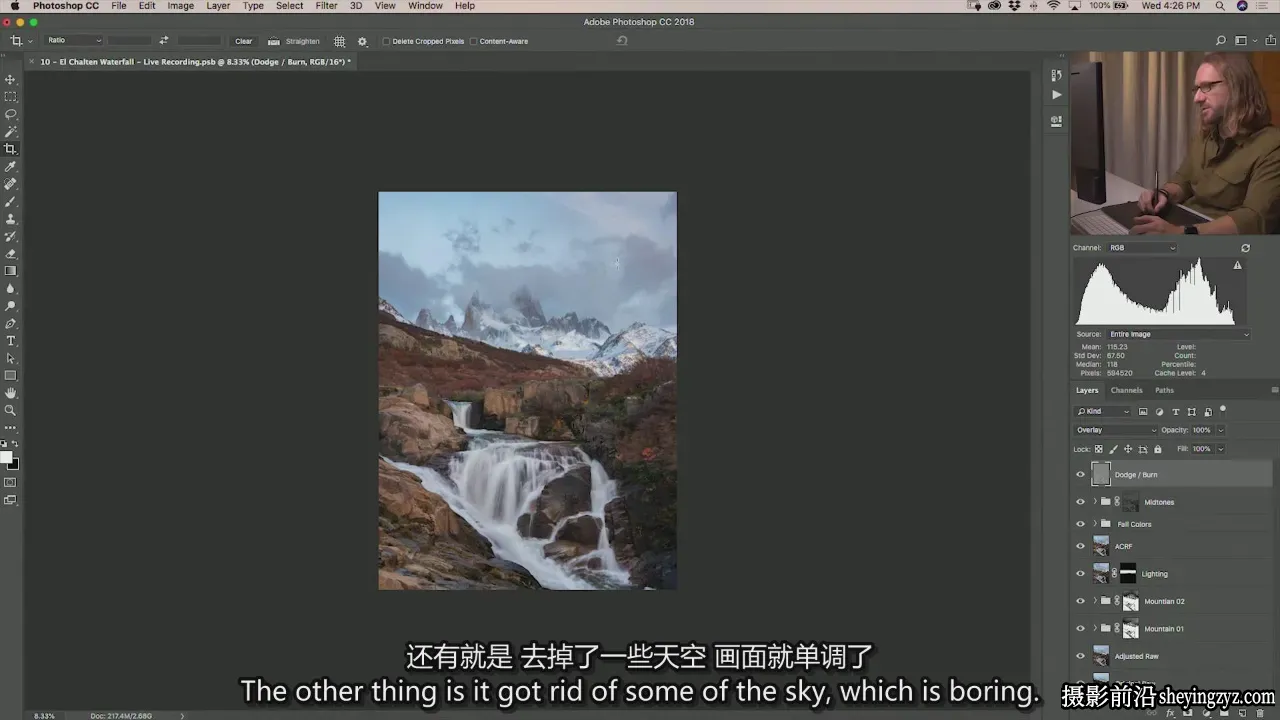Screen dimensions: 1280x720
Task: Select the Eraser tool
Action: 11,254
